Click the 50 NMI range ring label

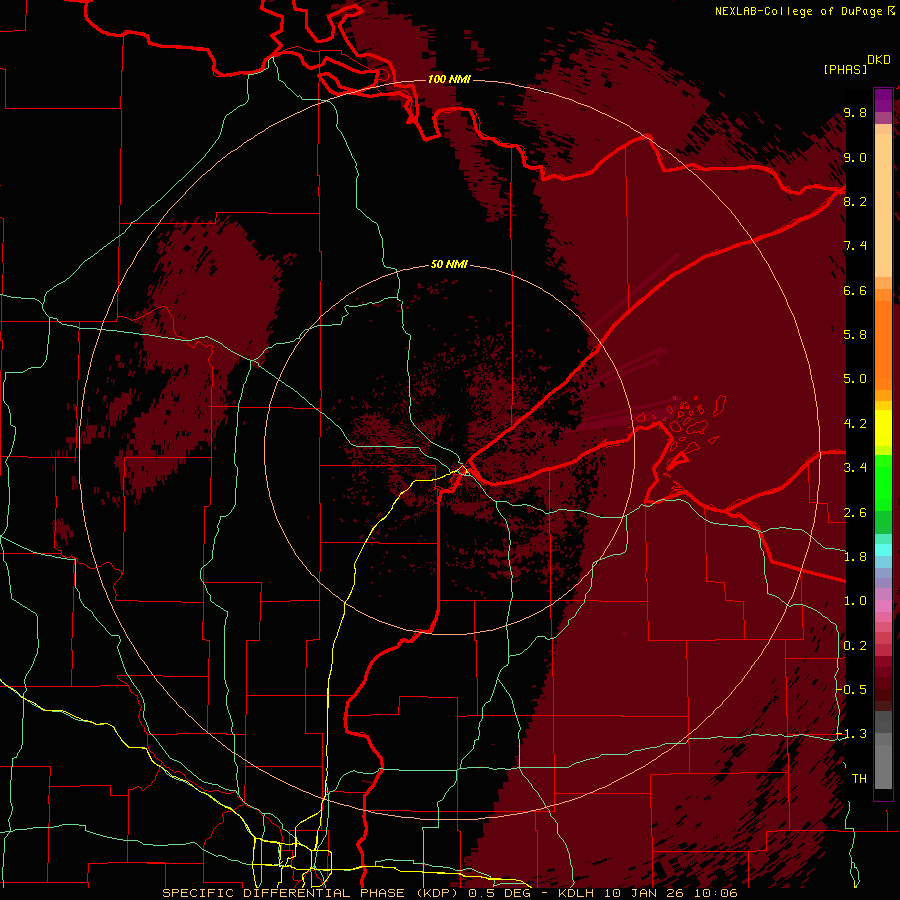click(x=449, y=264)
